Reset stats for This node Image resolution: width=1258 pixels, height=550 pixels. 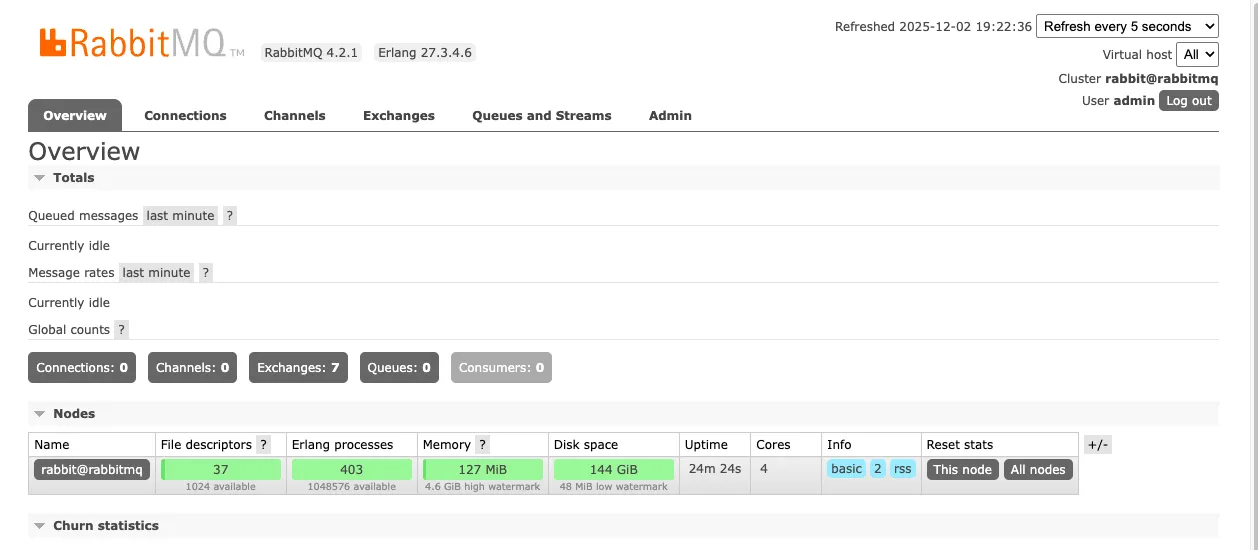[x=963, y=470]
